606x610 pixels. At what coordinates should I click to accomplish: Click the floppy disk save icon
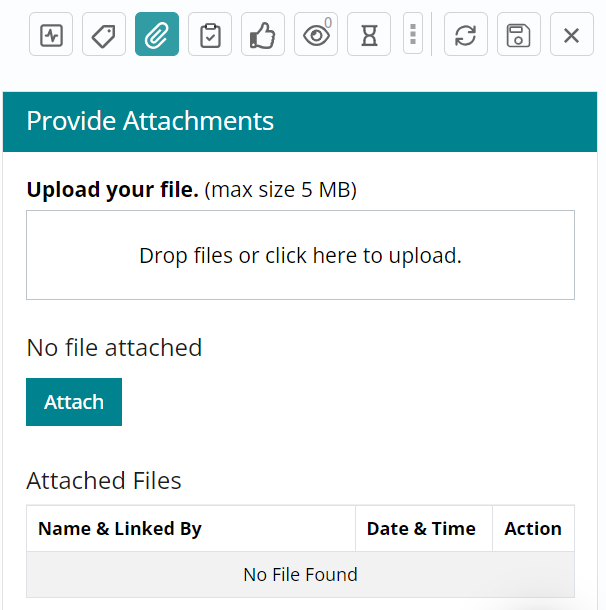[x=518, y=35]
